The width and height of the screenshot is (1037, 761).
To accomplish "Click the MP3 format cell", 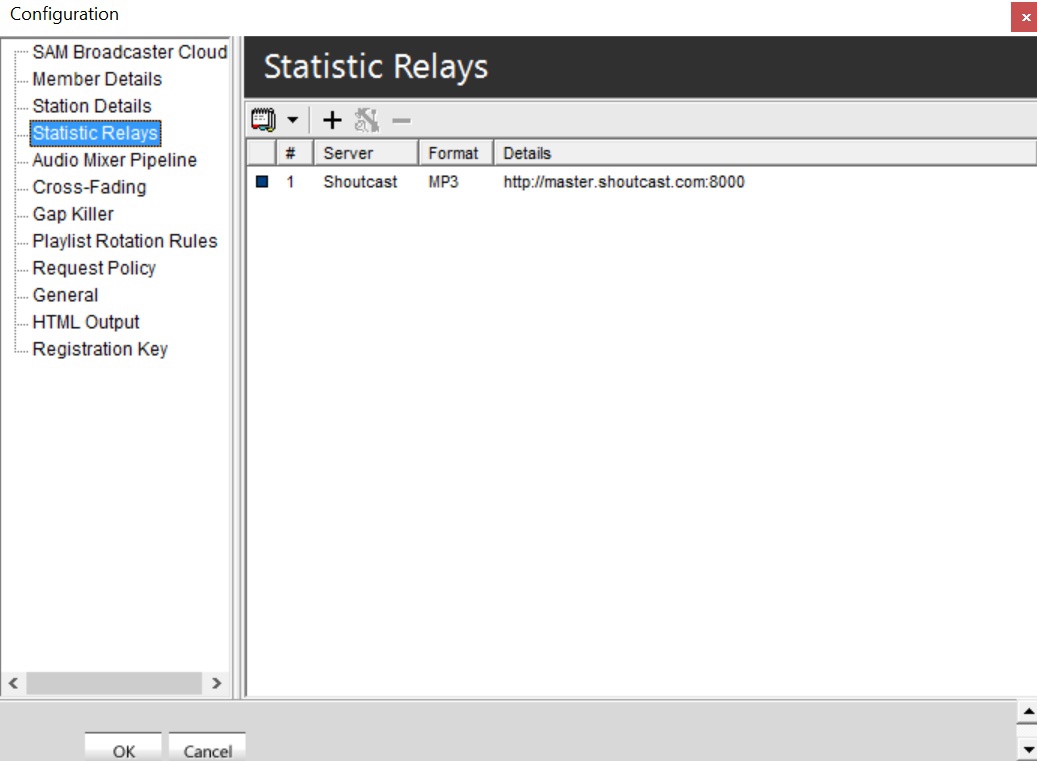I will coord(443,182).
